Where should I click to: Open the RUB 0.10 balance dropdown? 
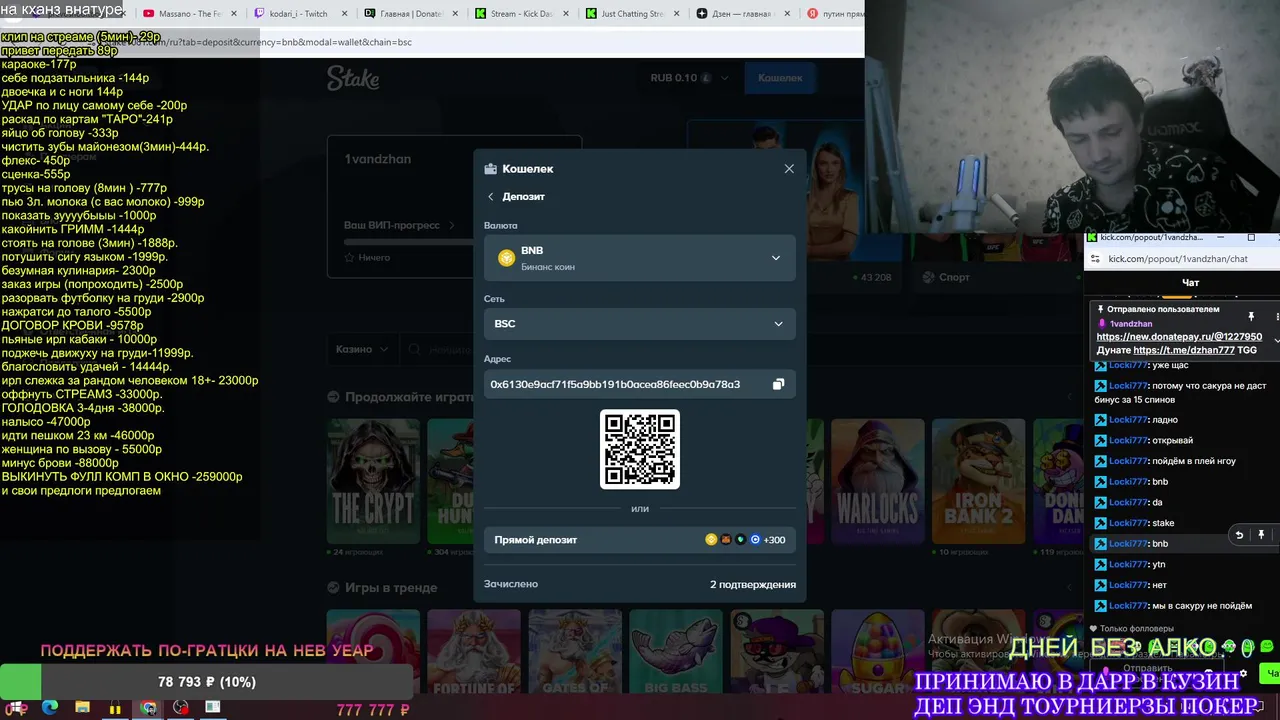point(690,78)
